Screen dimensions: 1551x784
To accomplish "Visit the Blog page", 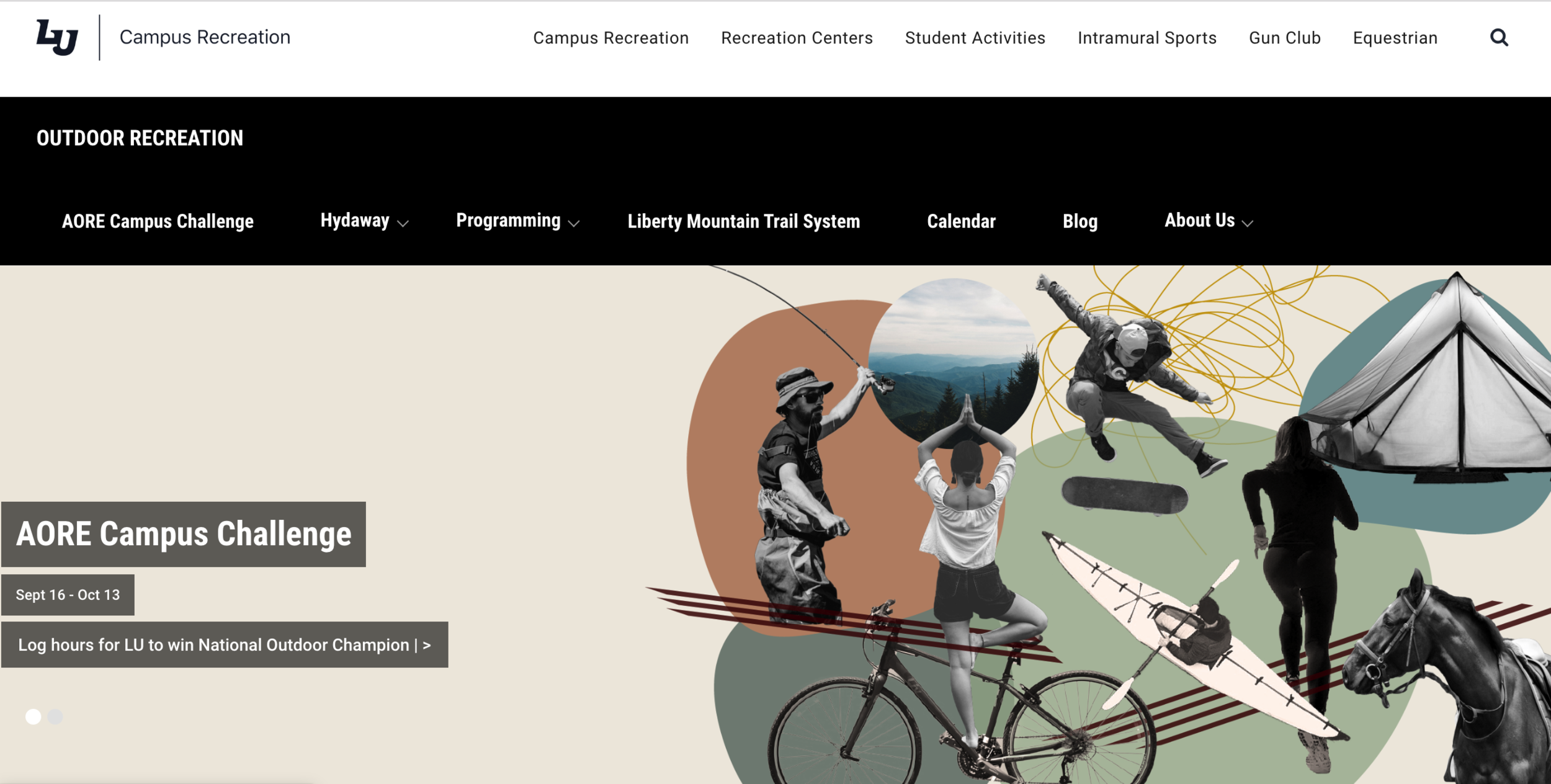I will click(x=1079, y=221).
